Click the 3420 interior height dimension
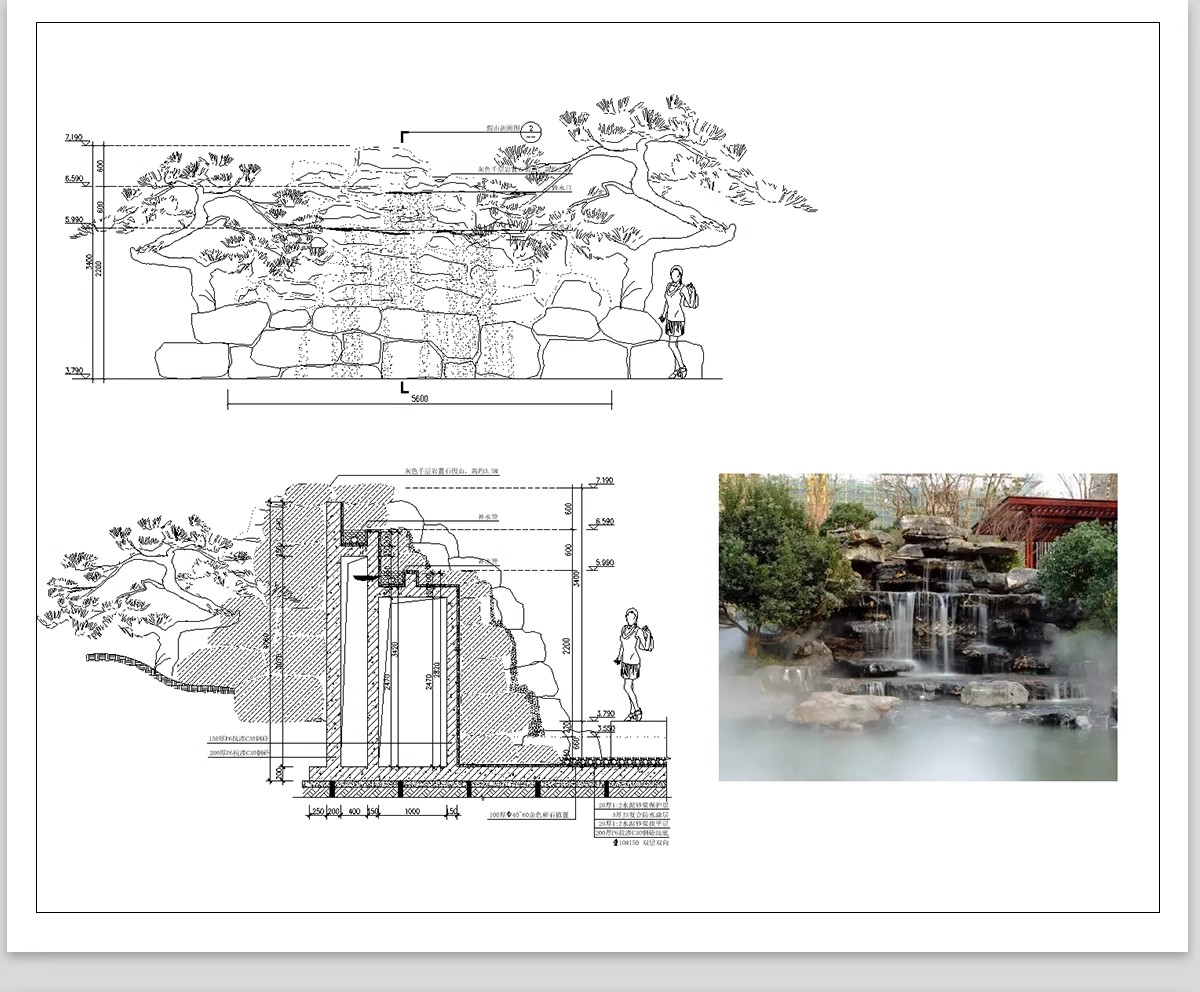Image resolution: width=1200 pixels, height=992 pixels. 395,651
